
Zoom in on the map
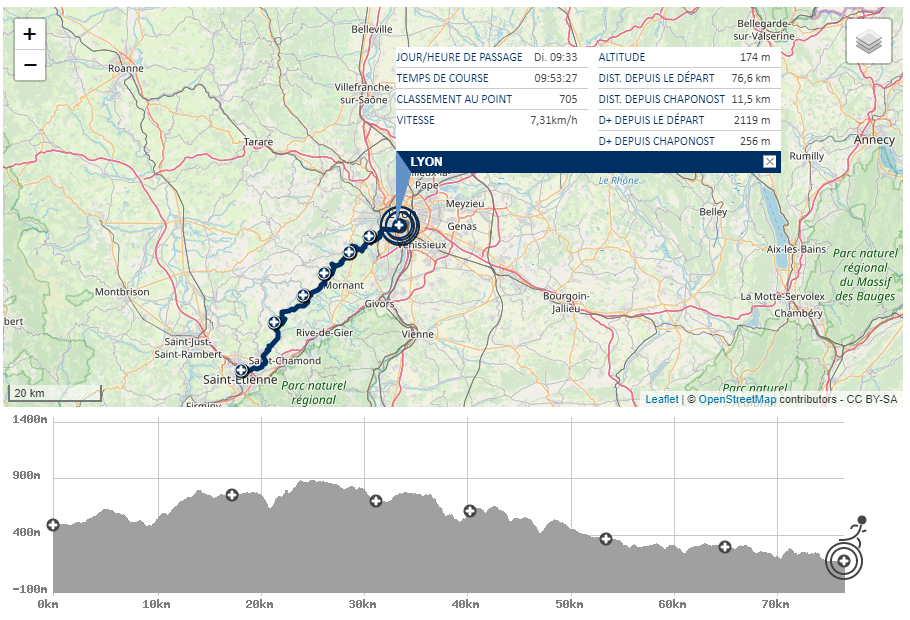(30, 34)
